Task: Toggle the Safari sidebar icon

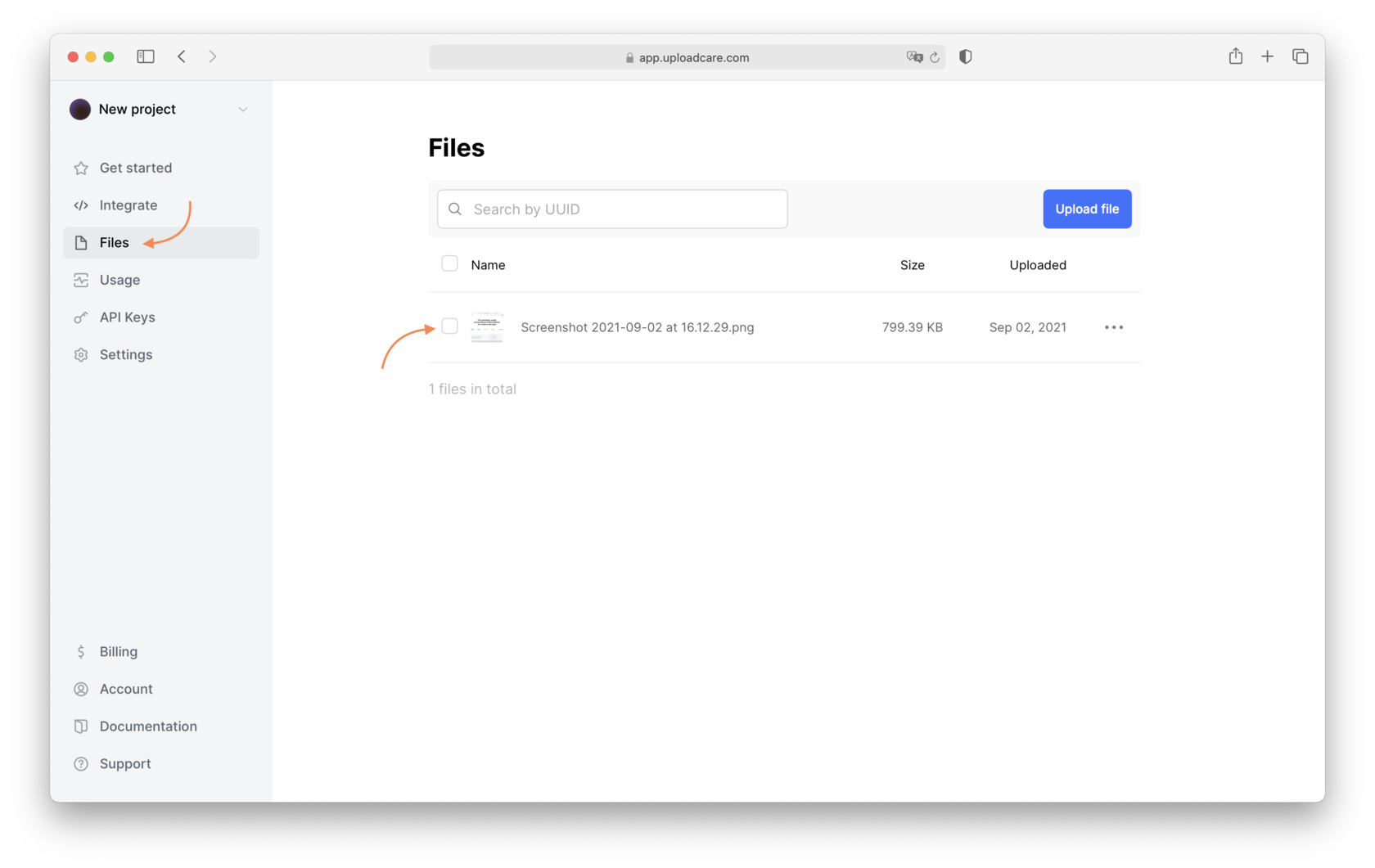Action: point(146,56)
